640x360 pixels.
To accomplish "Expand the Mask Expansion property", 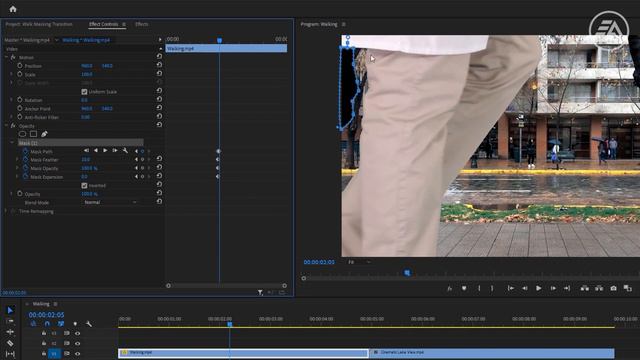I will [17, 177].
